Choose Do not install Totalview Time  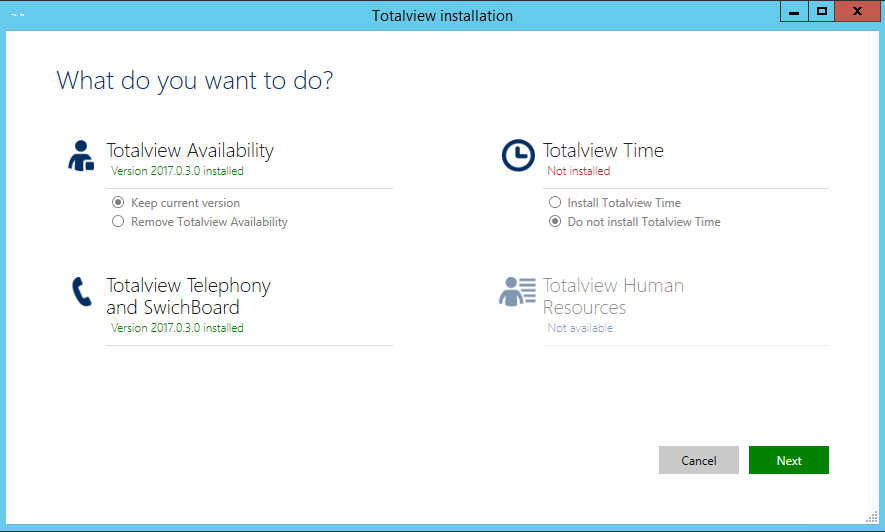click(x=555, y=221)
